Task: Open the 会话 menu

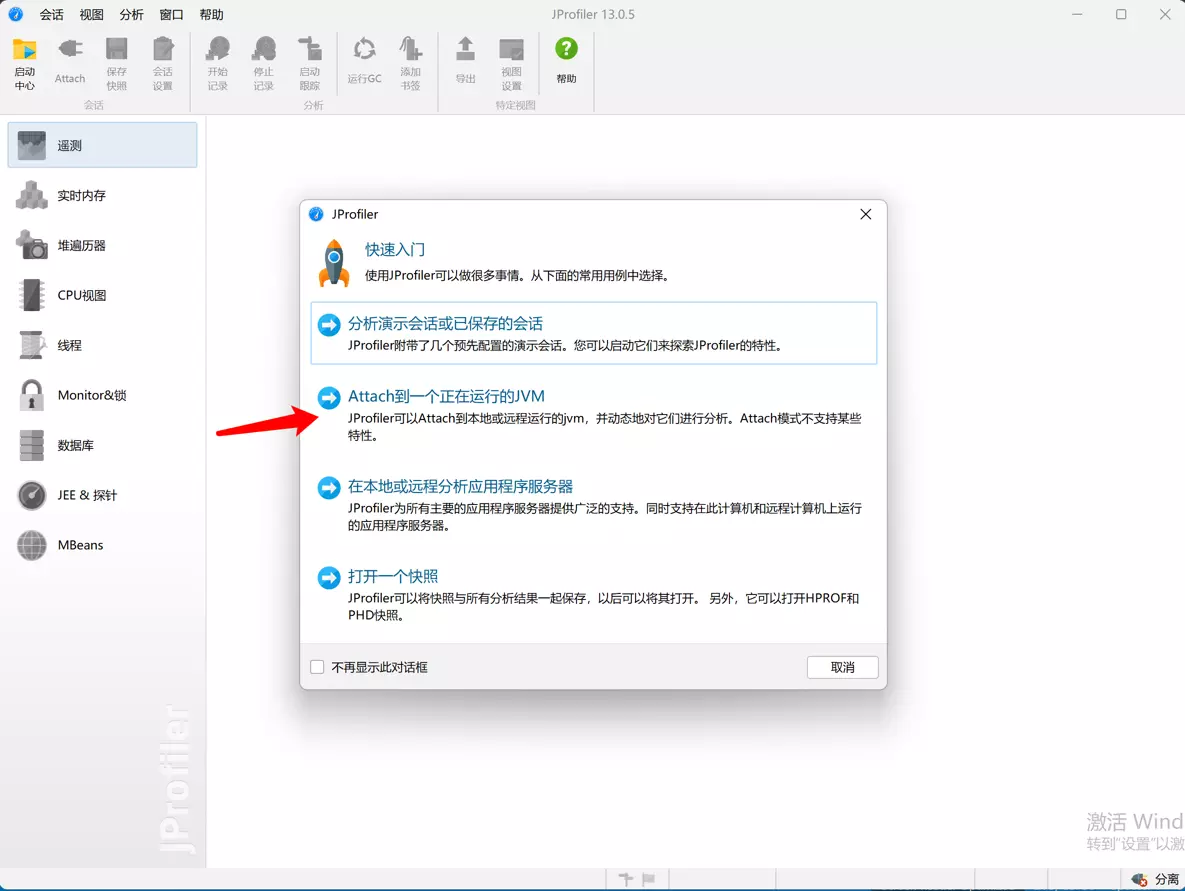Action: pyautogui.click(x=52, y=15)
